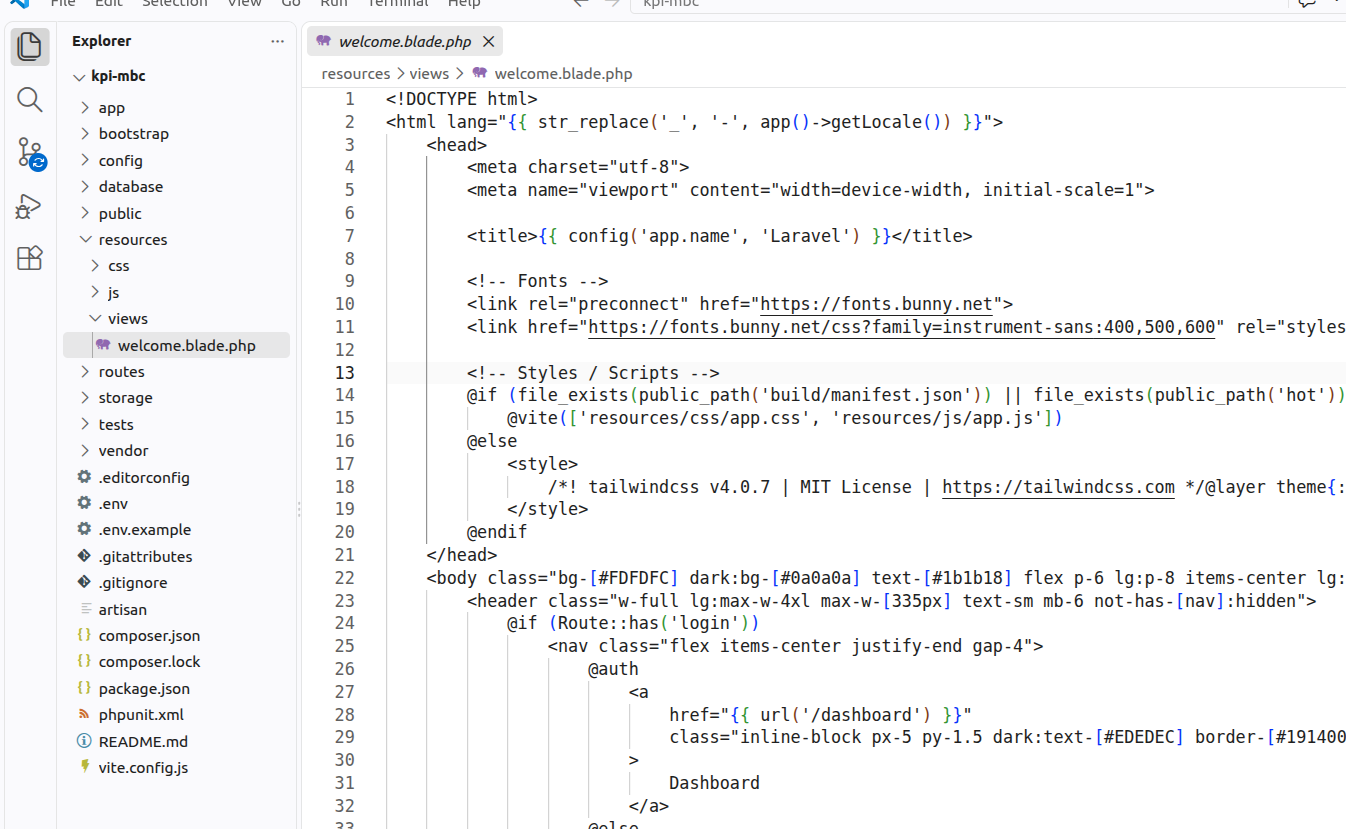Click the braces icon beside composer.json

click(84, 635)
